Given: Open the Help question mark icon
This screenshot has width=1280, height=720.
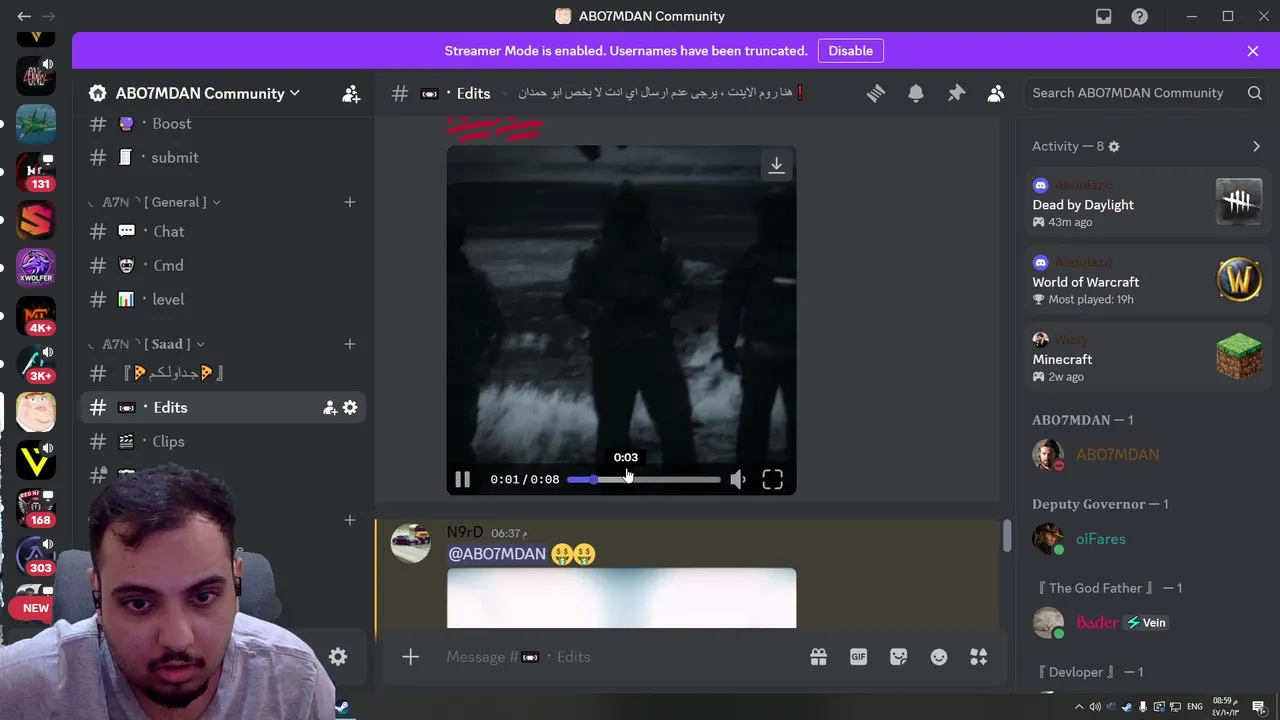Looking at the screenshot, I should [1139, 16].
